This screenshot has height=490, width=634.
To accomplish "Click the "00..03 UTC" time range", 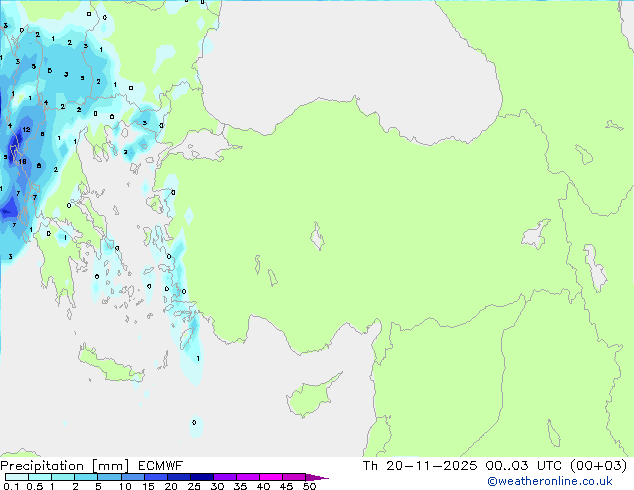I will [x=523, y=466].
